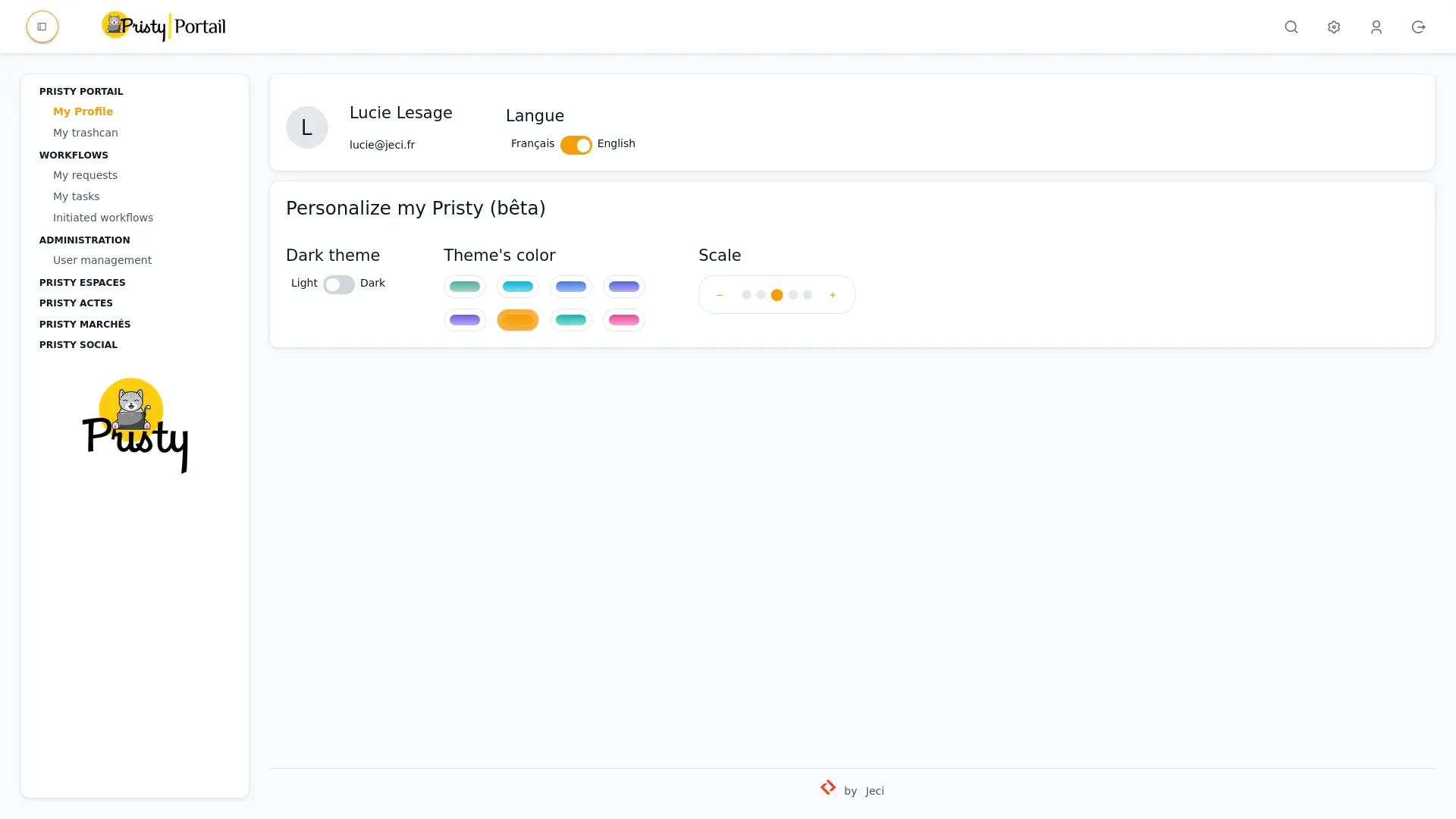Image resolution: width=1456 pixels, height=819 pixels.
Task: Click the Jeci link in footer
Action: coord(874,791)
